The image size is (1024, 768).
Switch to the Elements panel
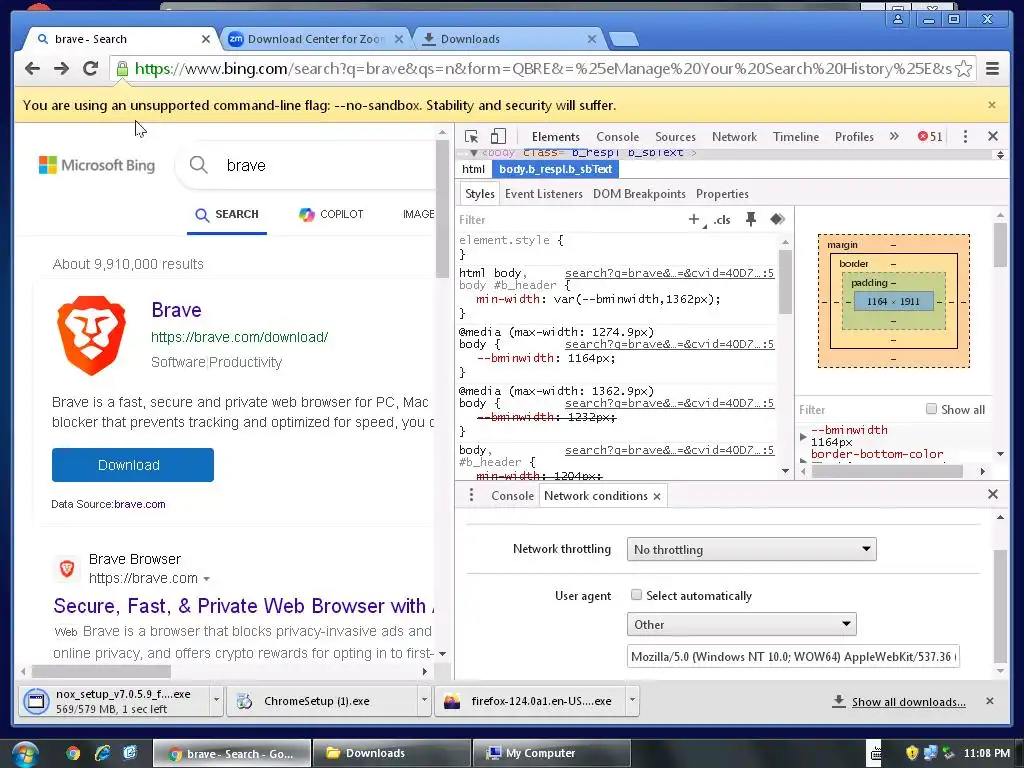[555, 136]
